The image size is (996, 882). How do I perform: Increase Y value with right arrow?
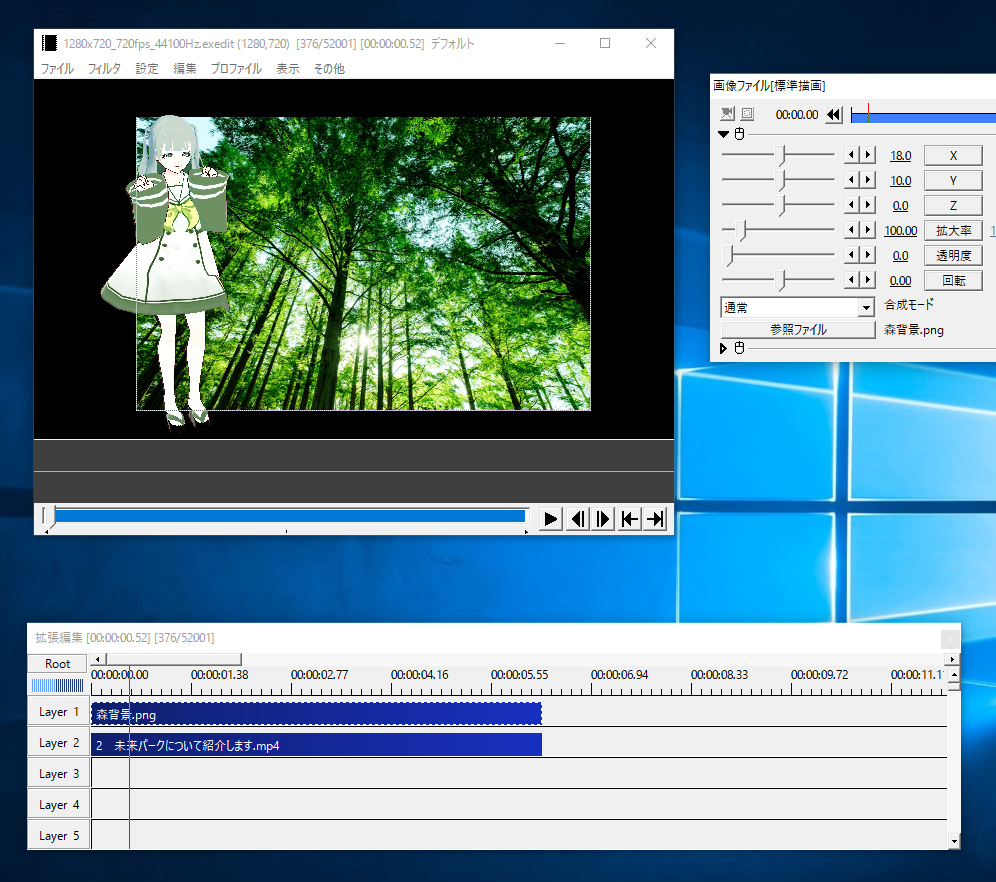(868, 180)
